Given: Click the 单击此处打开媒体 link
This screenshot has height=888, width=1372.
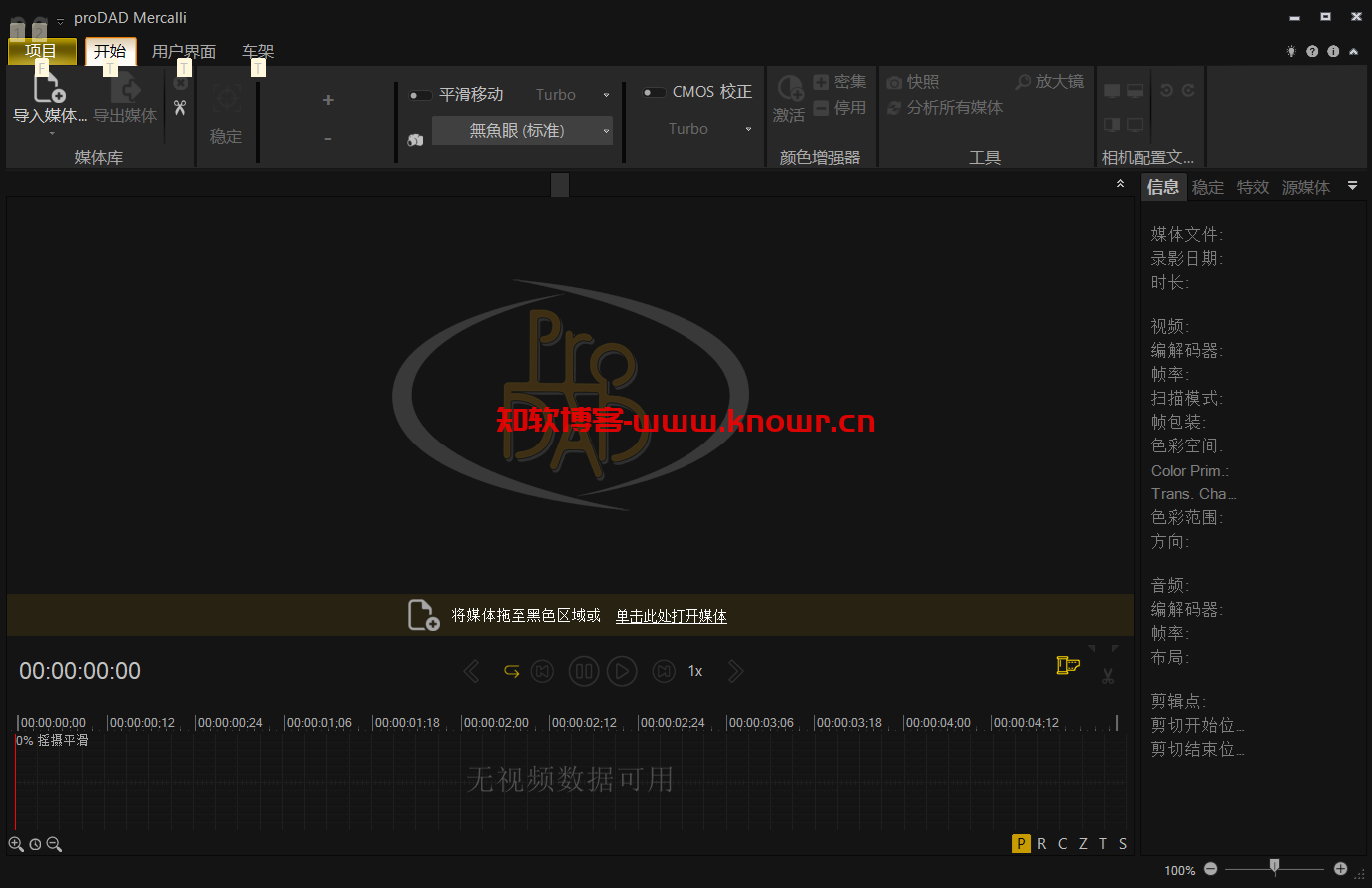Looking at the screenshot, I should [672, 616].
